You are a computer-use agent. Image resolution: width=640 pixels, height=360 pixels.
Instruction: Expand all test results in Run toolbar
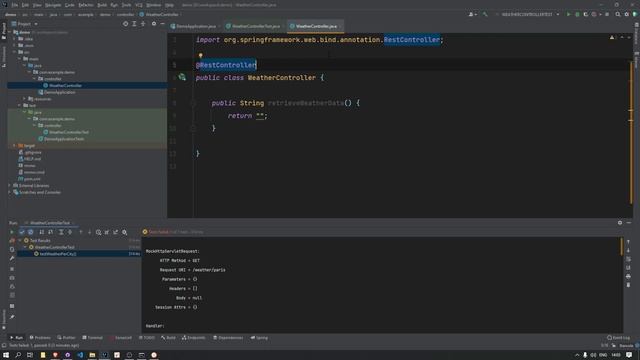pos(61,232)
